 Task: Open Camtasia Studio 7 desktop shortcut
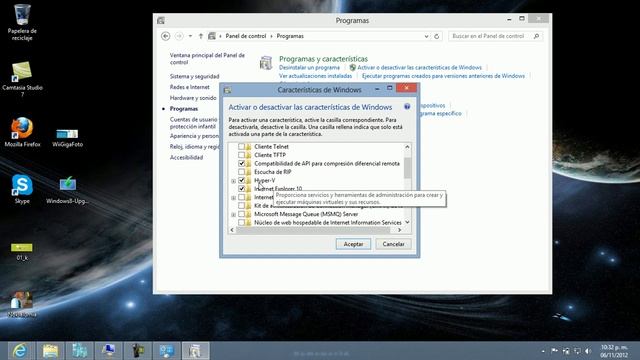22,79
